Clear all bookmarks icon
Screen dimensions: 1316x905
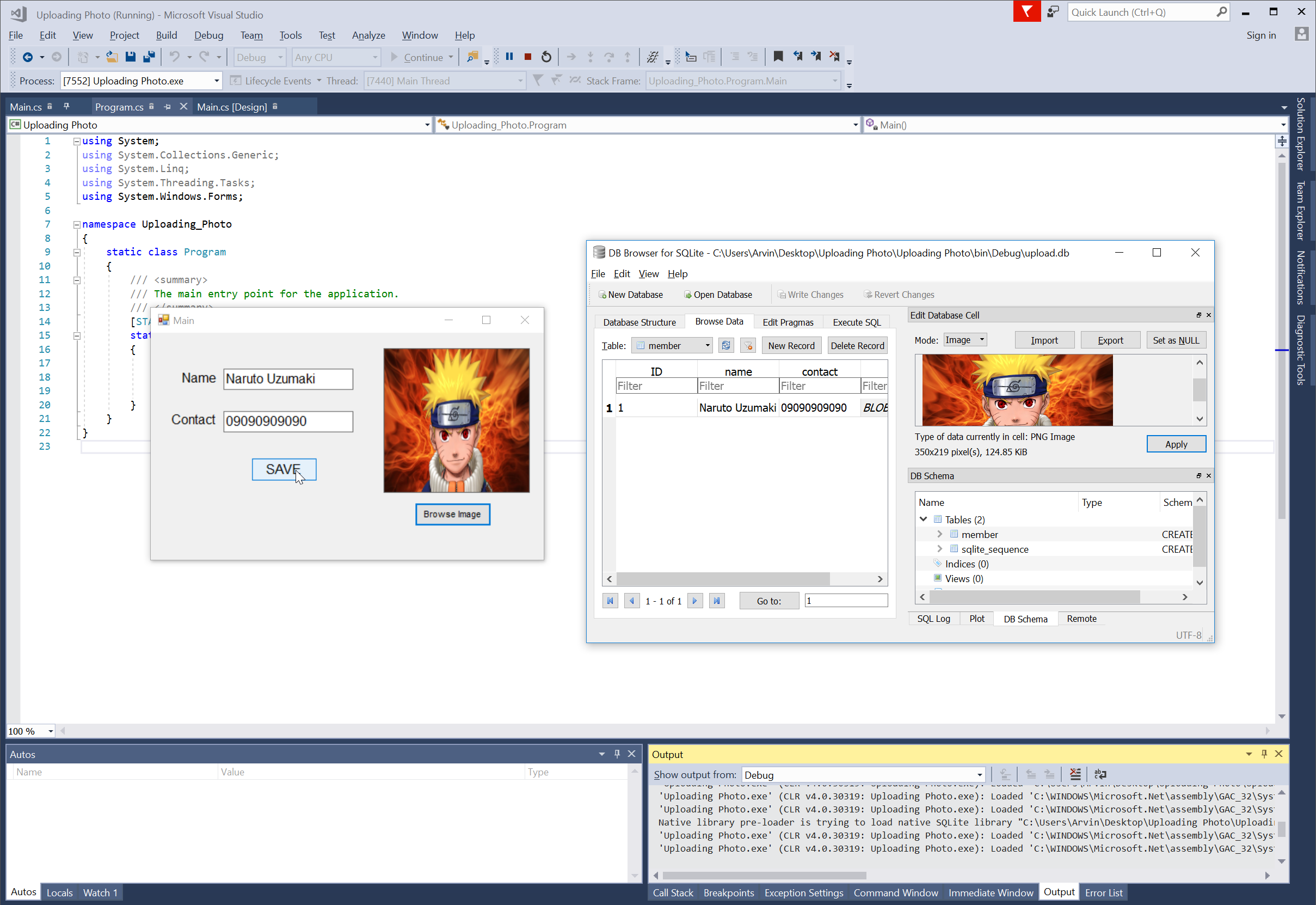[834, 56]
